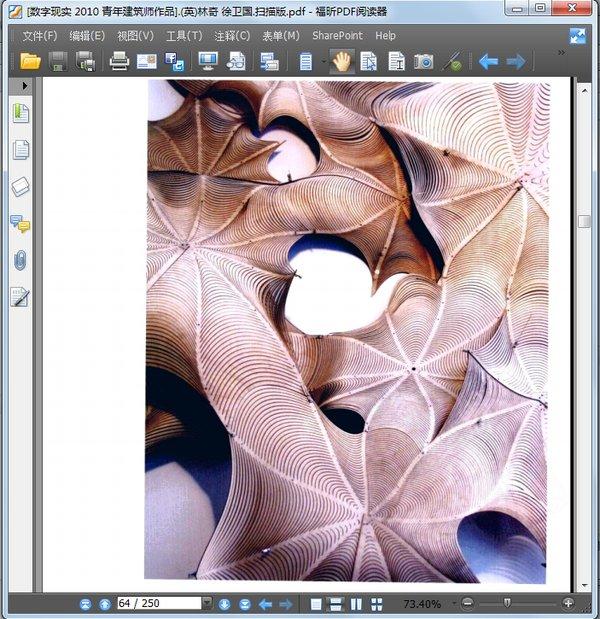This screenshot has height=619, width=600.
Task: Click the Open folder toolbar icon
Action: pos(30,62)
